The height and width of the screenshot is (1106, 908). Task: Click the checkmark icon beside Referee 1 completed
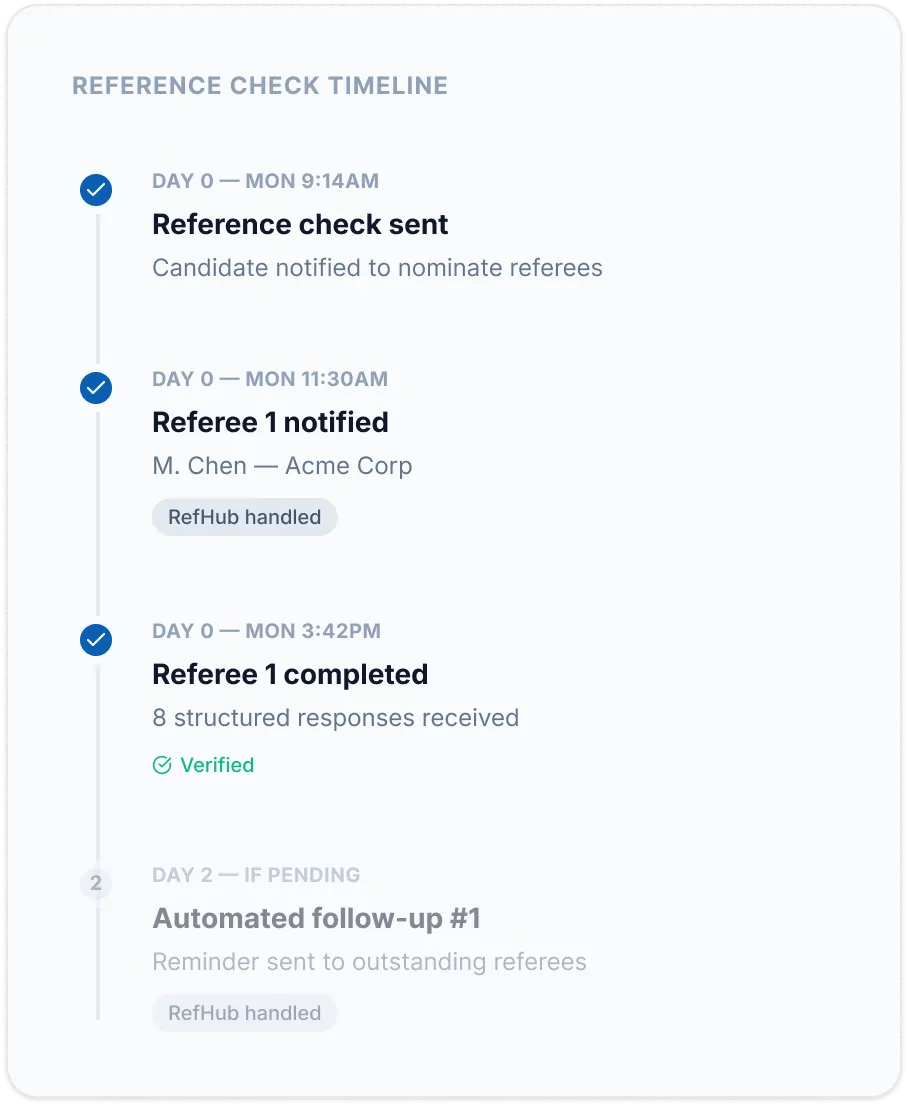tap(96, 640)
